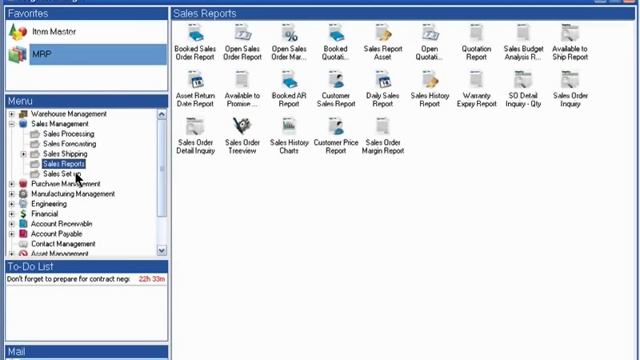Screen dimensions: 640x360
Task: Collapse the Sales Management tree node
Action: coord(12,124)
